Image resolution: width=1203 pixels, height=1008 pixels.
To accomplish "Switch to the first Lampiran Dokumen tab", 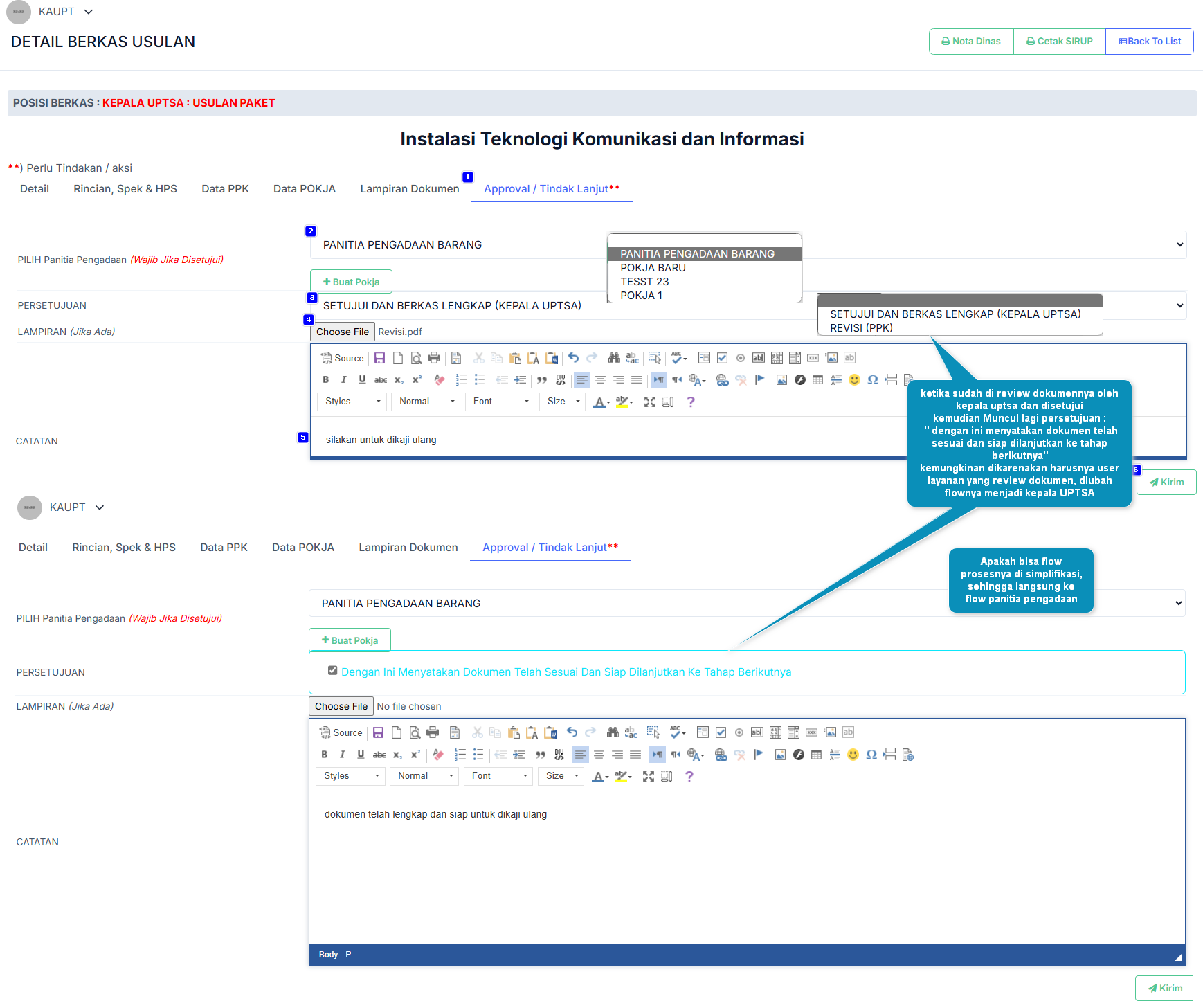I will click(410, 189).
